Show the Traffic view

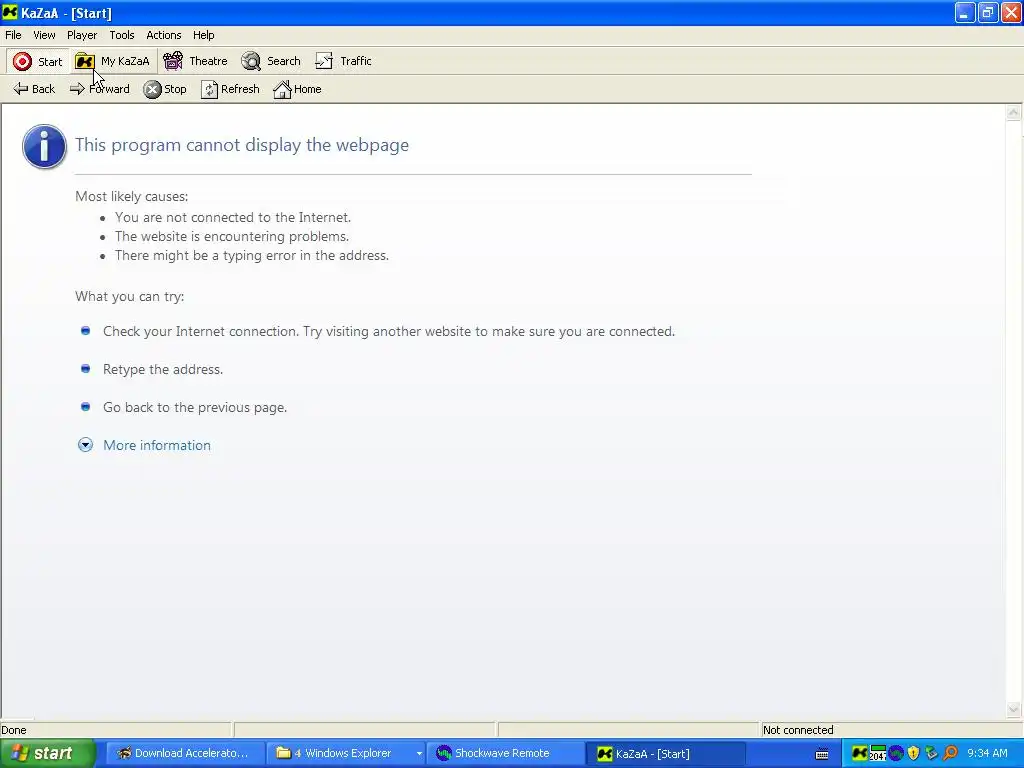(343, 61)
